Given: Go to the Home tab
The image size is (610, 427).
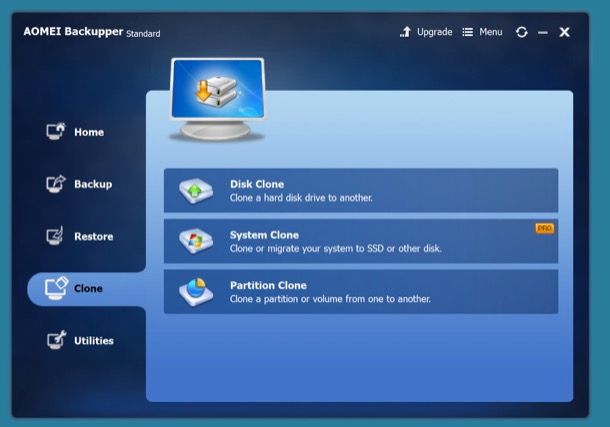Looking at the screenshot, I should (89, 132).
